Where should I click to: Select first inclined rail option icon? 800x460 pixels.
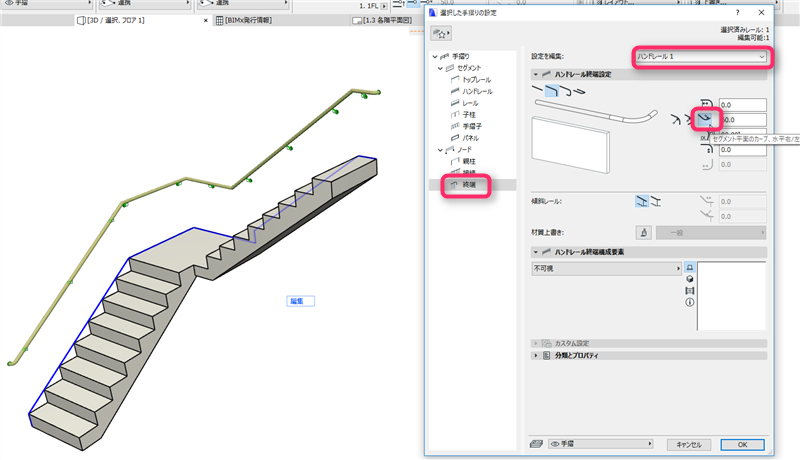[642, 201]
